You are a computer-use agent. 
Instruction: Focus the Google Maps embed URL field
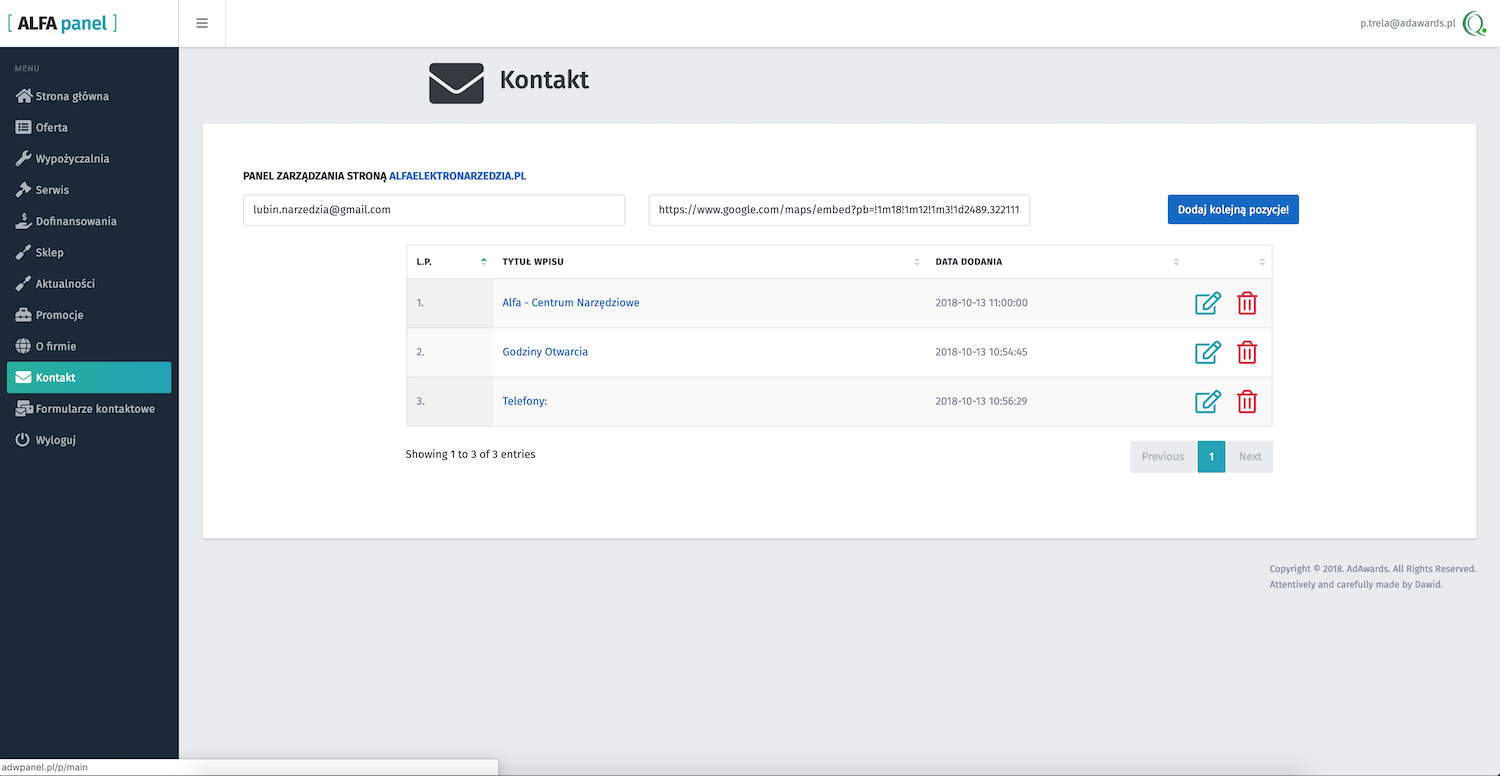coord(838,210)
